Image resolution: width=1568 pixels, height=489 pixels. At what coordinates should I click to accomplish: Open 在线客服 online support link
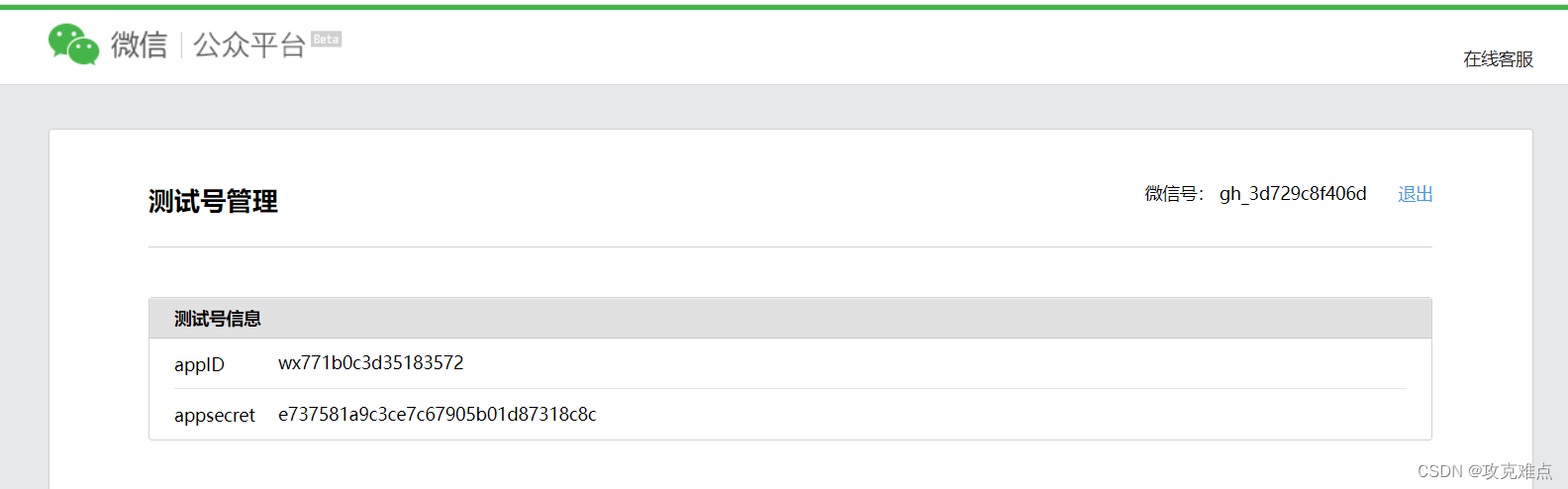(1498, 59)
